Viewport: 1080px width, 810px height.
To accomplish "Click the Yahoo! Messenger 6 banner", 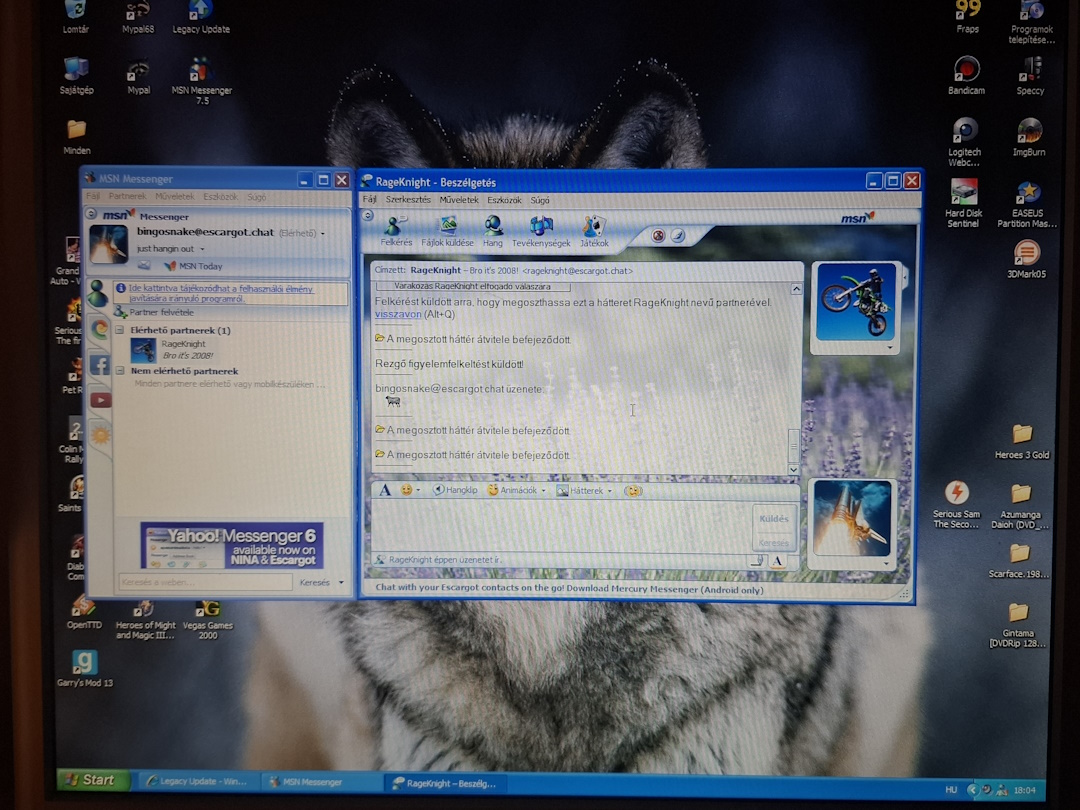I will [x=232, y=545].
